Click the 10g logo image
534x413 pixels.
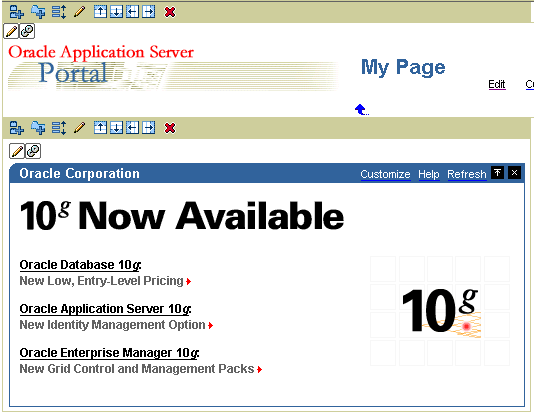[x=440, y=311]
